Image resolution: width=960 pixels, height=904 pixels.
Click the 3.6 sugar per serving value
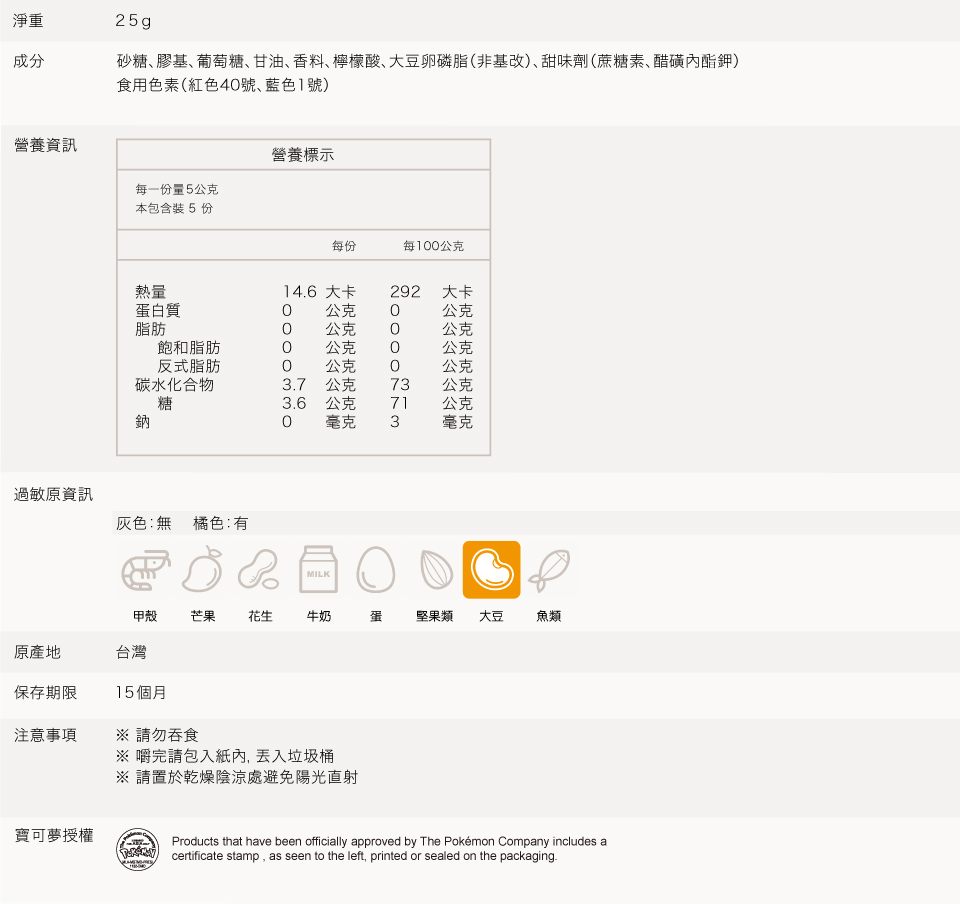(x=294, y=403)
